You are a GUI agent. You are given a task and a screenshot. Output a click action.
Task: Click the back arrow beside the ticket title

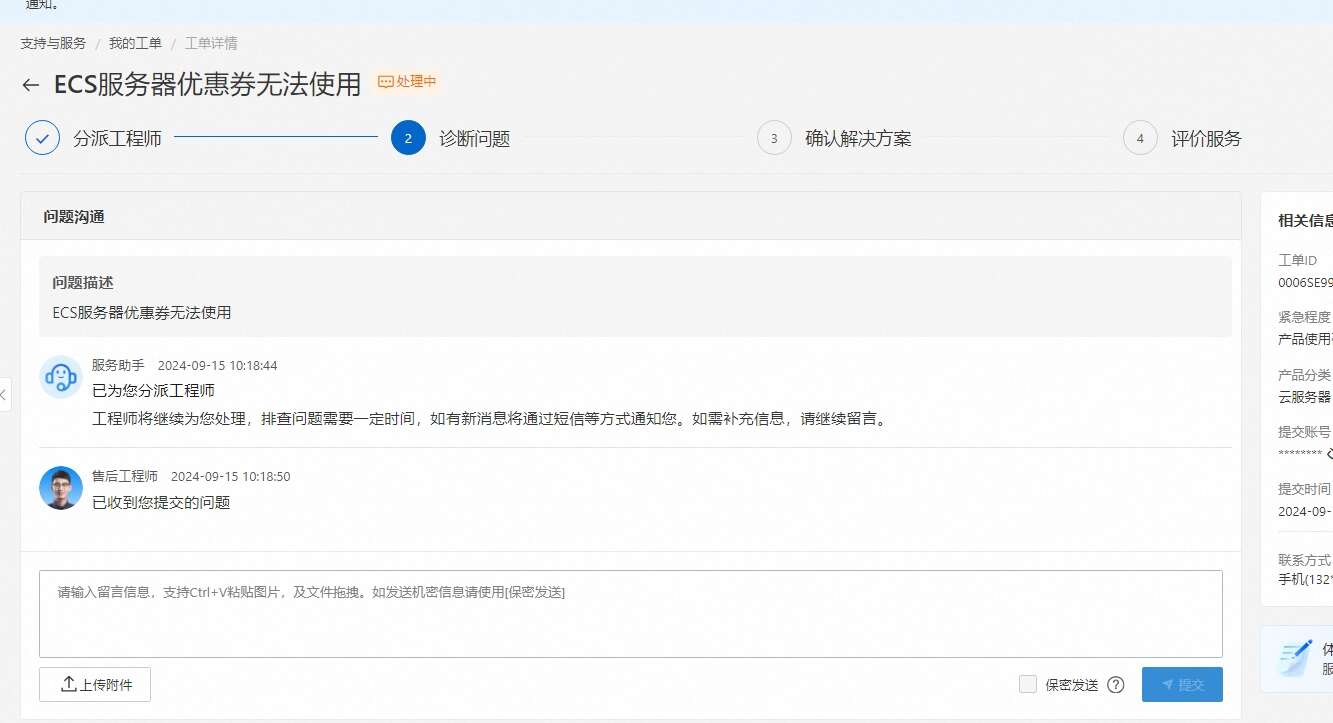point(31,86)
